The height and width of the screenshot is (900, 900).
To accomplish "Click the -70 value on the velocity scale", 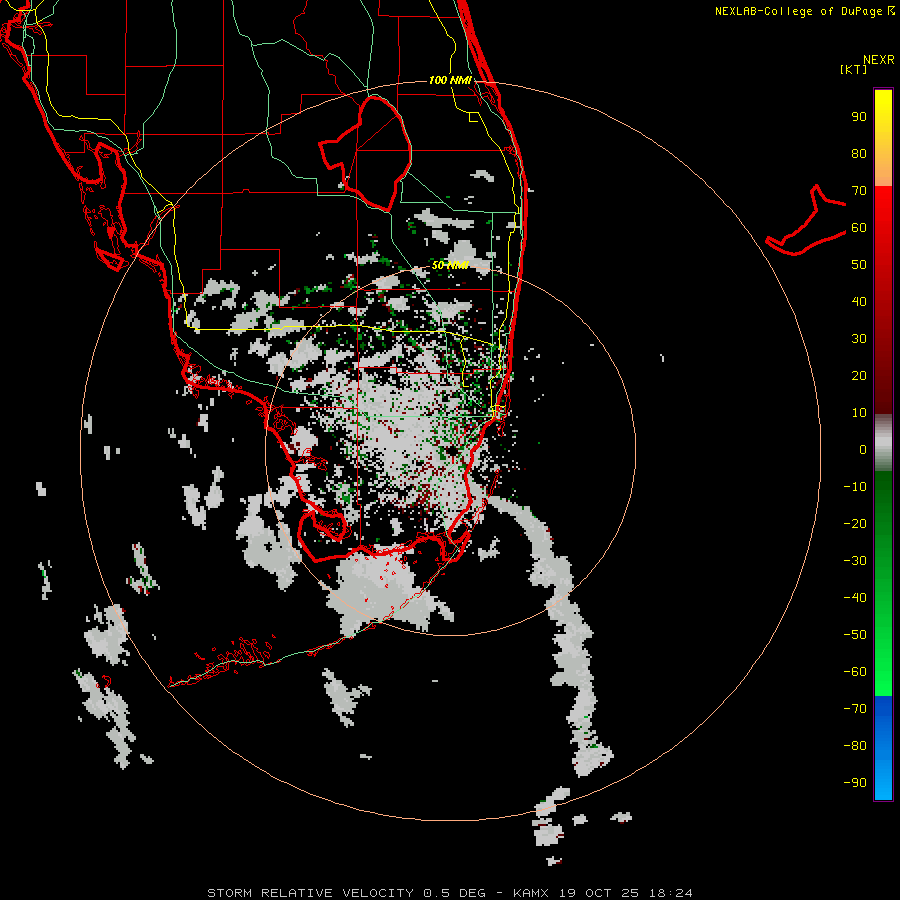I will point(855,709).
